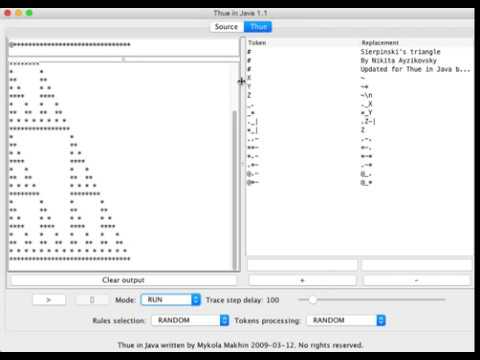Click the run arrow button
The width and height of the screenshot is (480, 360).
coord(49,300)
